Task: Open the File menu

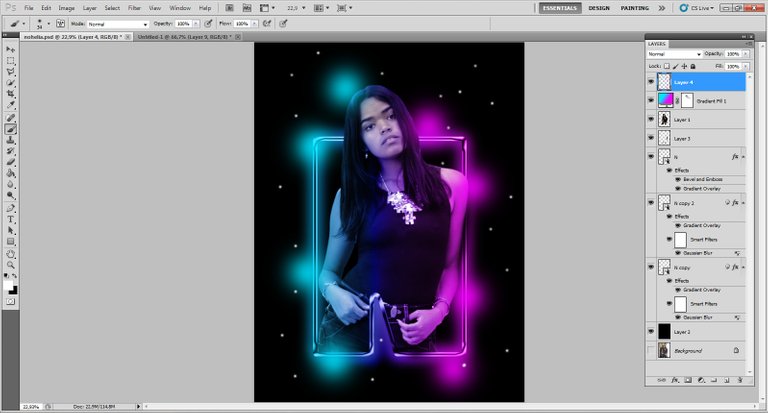Action: click(x=29, y=8)
